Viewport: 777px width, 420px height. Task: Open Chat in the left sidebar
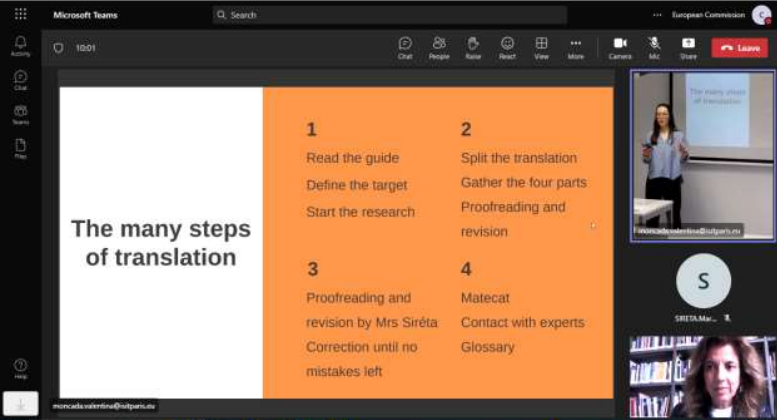tap(20, 79)
